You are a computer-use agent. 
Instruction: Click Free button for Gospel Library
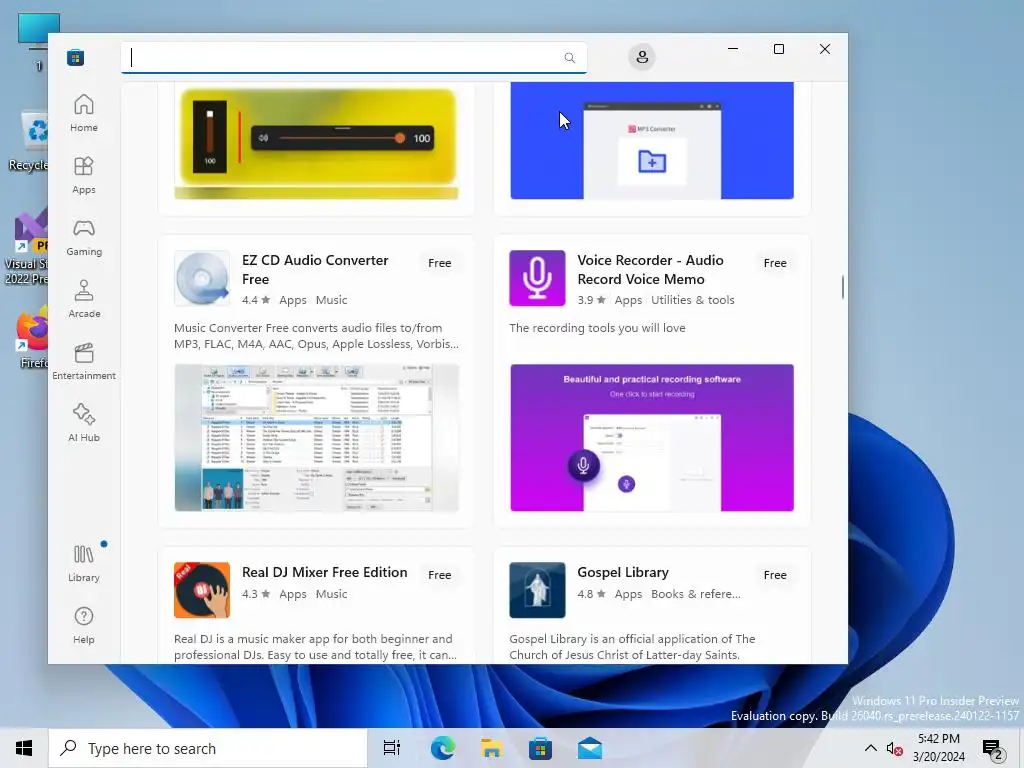coord(775,575)
